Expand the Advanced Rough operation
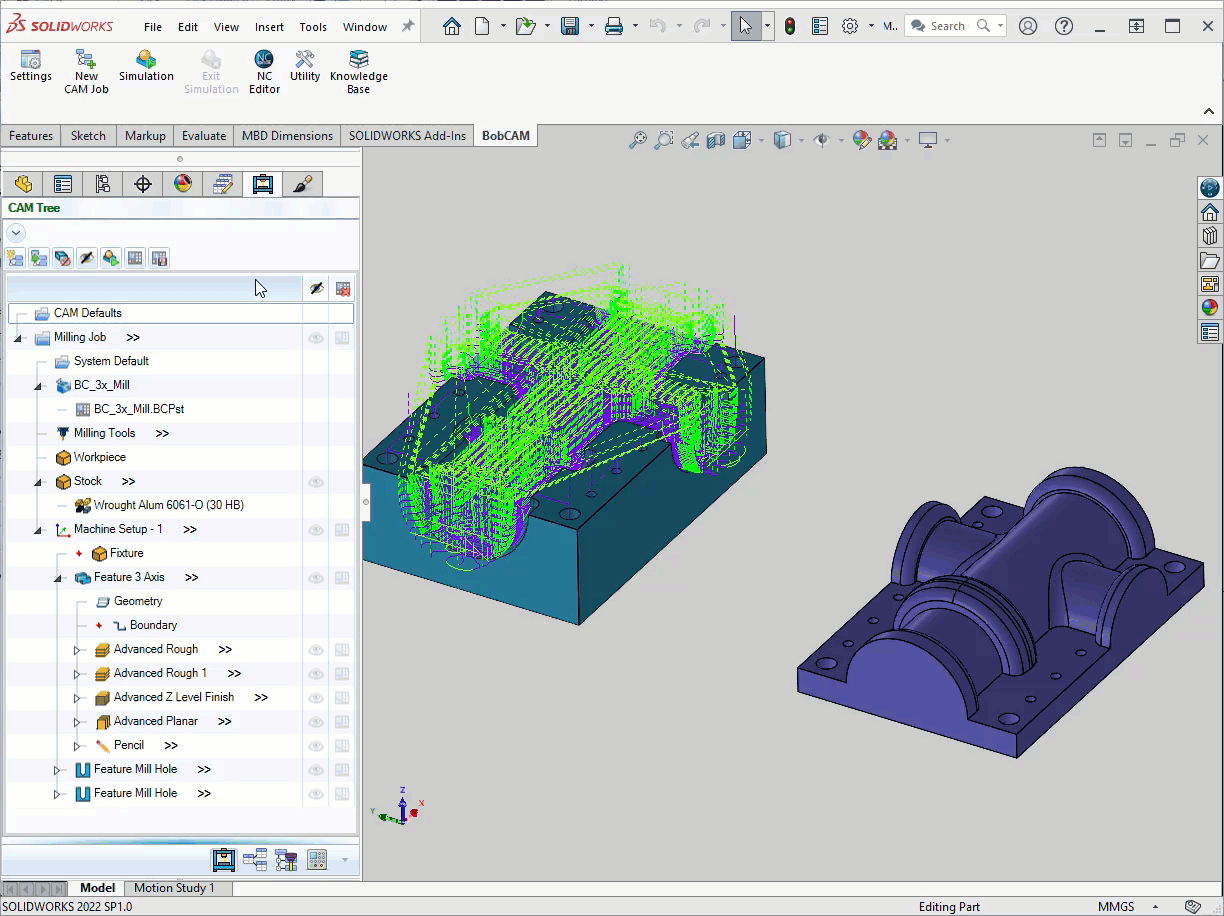The height and width of the screenshot is (916, 1224). 78,650
